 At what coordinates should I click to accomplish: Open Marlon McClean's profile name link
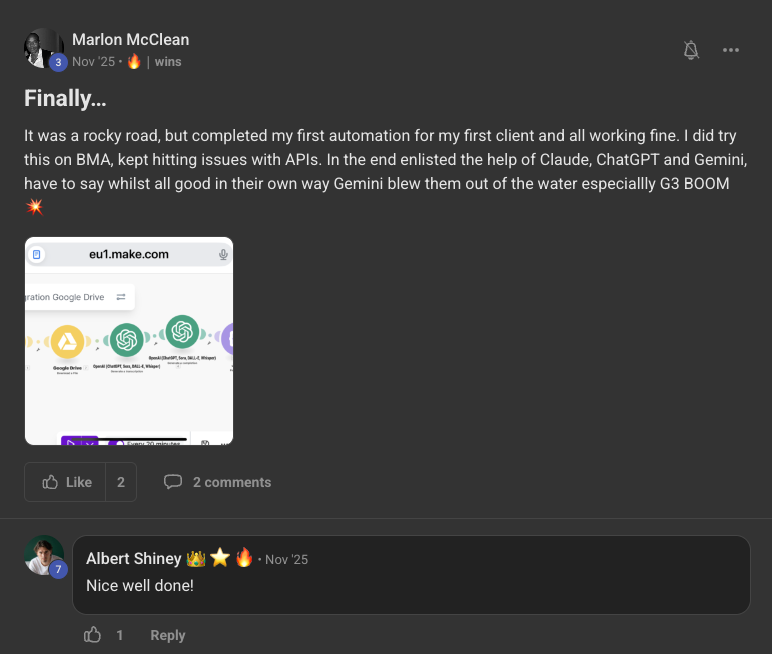[x=130, y=40]
